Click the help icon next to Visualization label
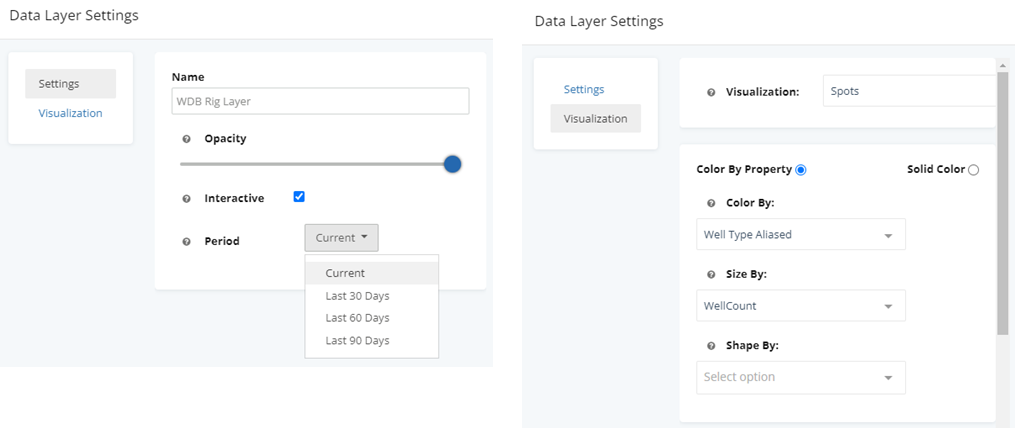Screen dimensions: 1015x428 pyautogui.click(x=711, y=93)
